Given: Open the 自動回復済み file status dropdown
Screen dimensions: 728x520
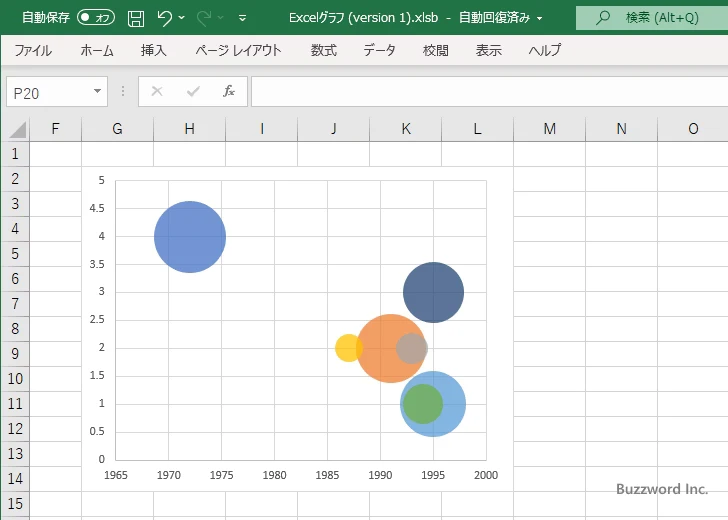Looking at the screenshot, I should point(540,19).
